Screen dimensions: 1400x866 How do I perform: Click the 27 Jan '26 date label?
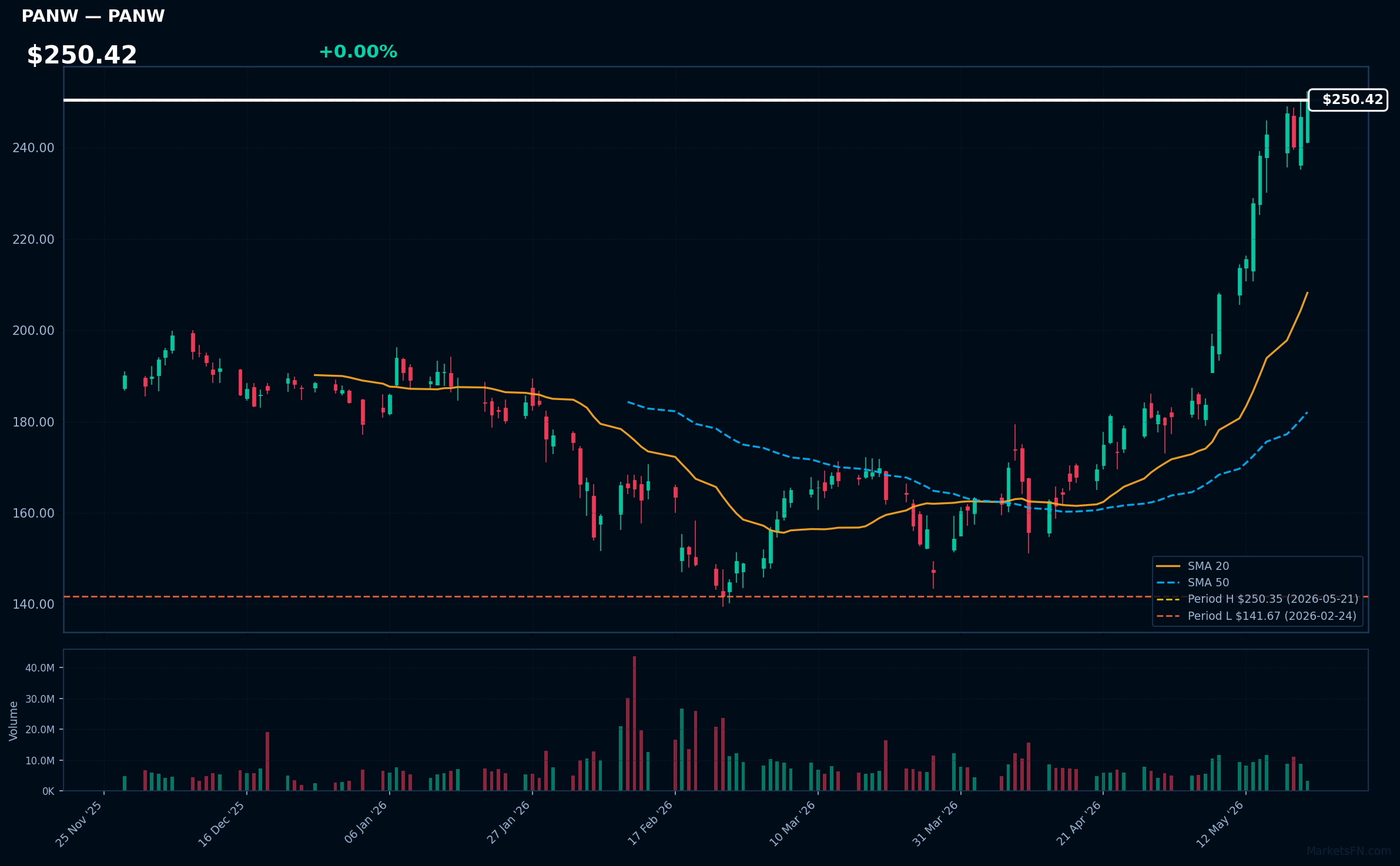(x=508, y=823)
